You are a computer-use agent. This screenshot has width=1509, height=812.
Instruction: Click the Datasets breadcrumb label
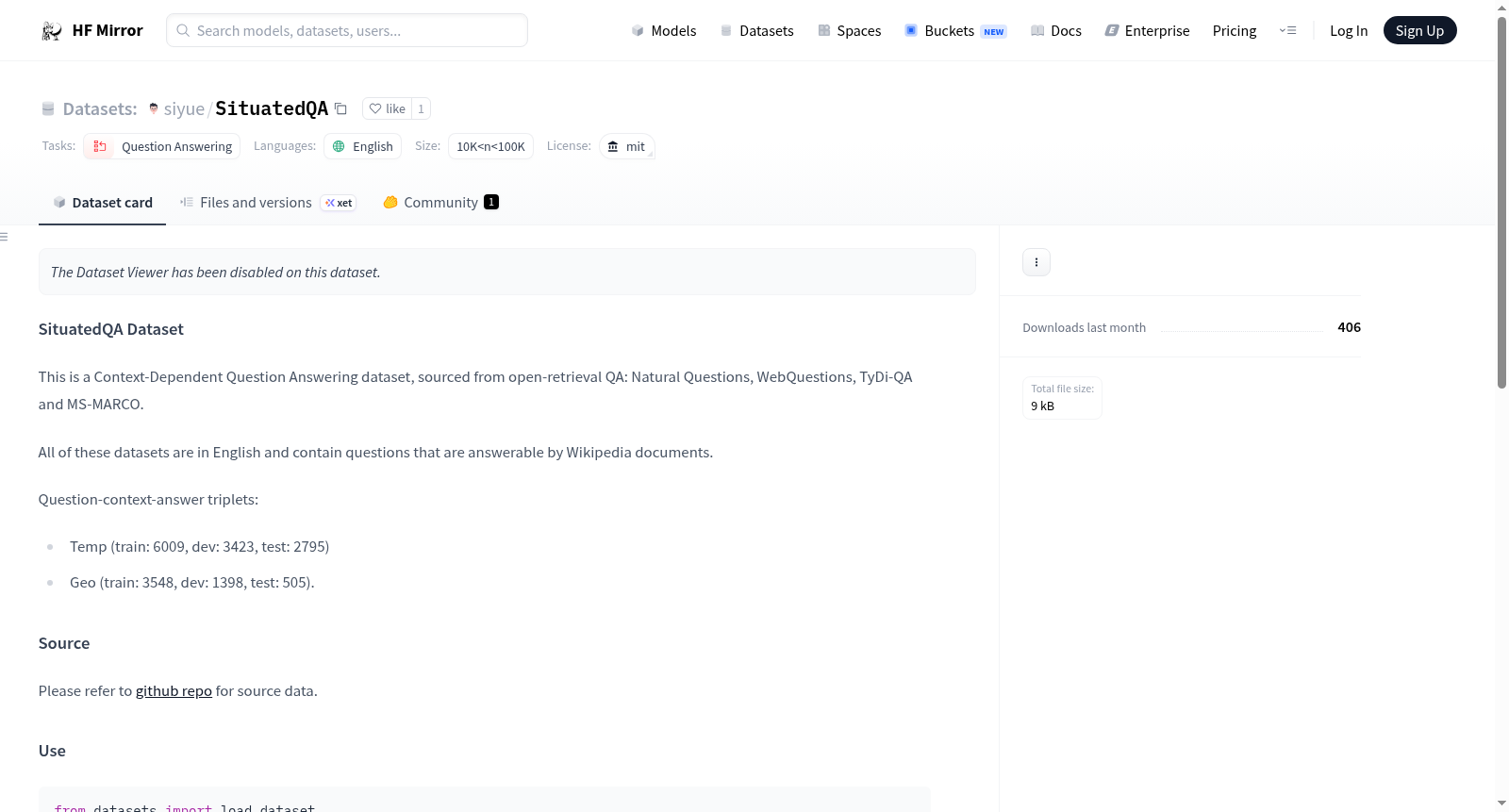click(100, 108)
